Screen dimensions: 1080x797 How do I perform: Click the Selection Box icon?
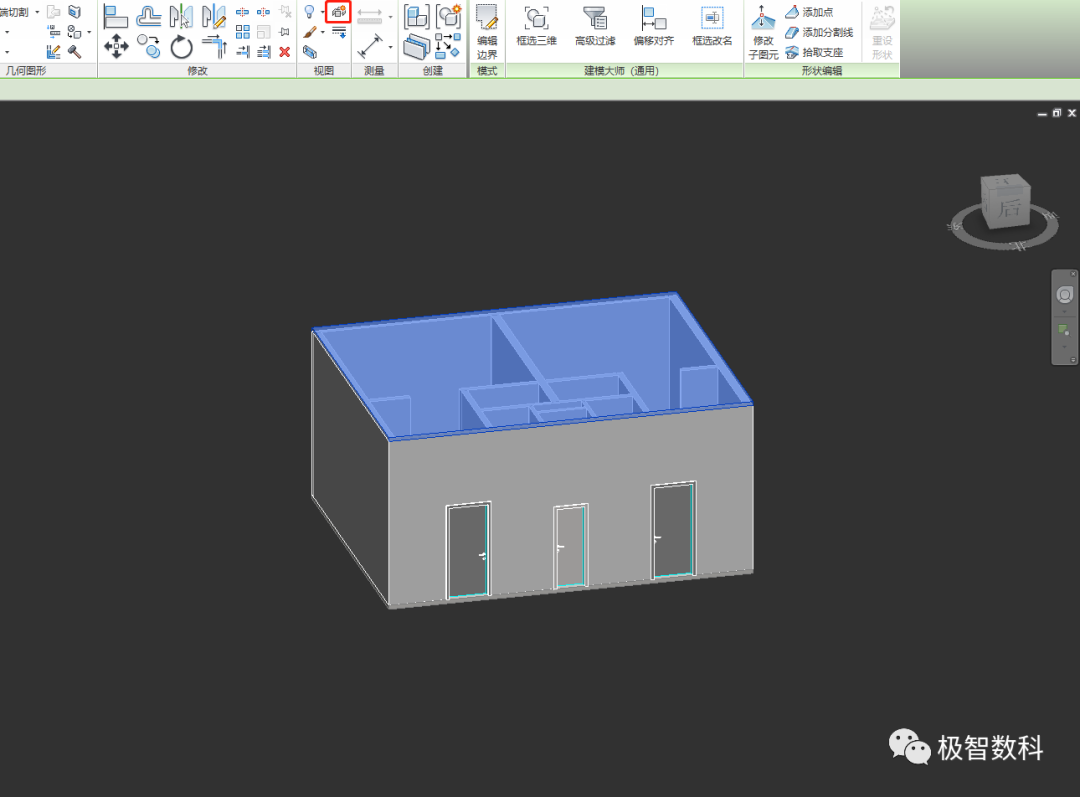point(310,52)
